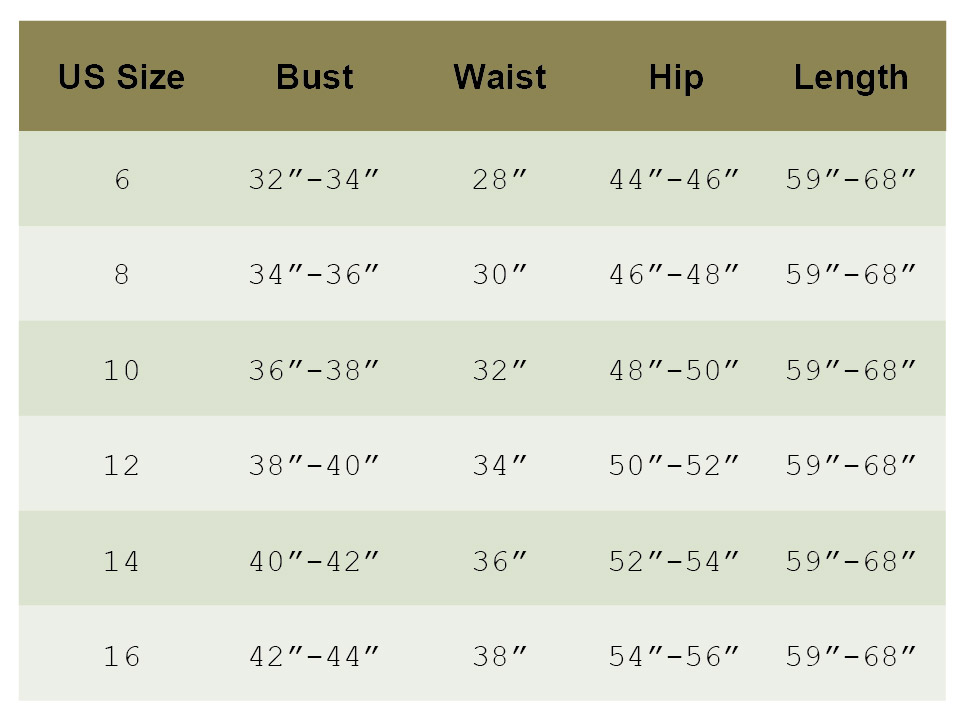Screen dimensions: 964x721
Task: Click US size 16 row label
Action: tap(121, 657)
